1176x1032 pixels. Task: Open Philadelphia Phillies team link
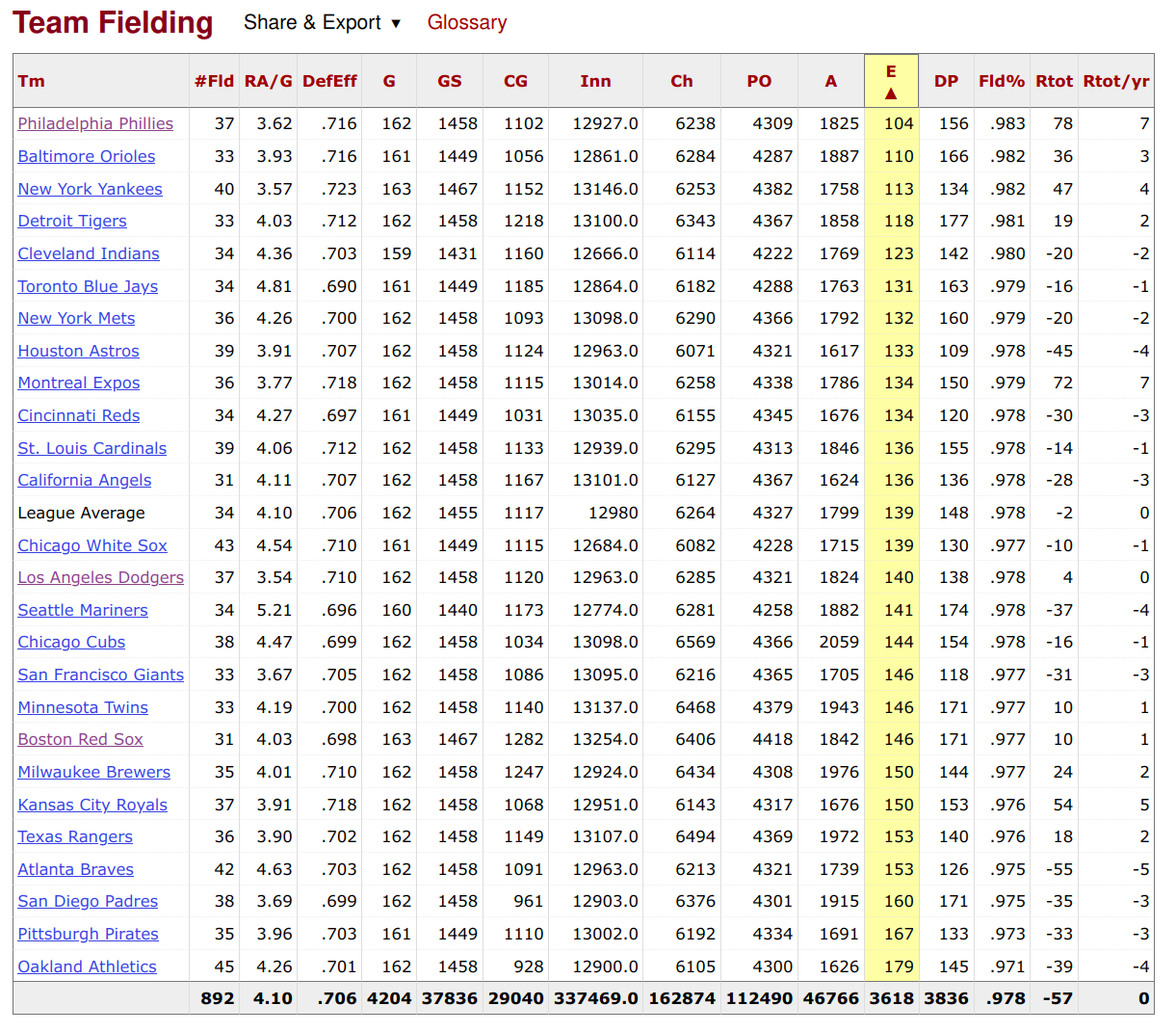pos(95,123)
